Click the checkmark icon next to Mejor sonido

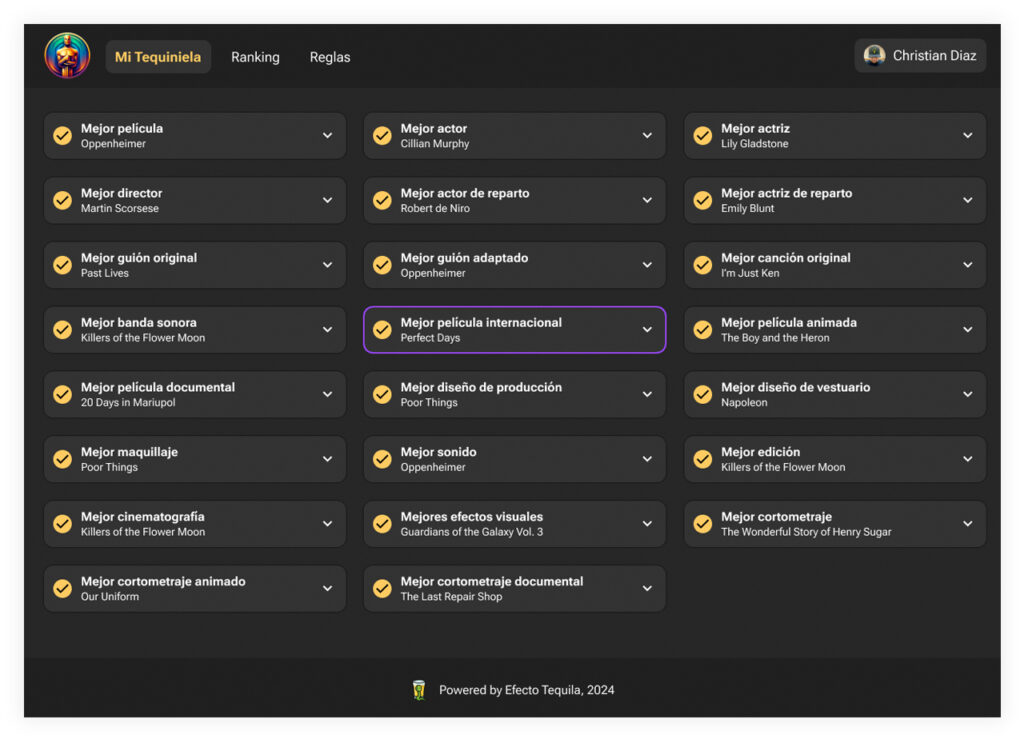click(x=382, y=459)
